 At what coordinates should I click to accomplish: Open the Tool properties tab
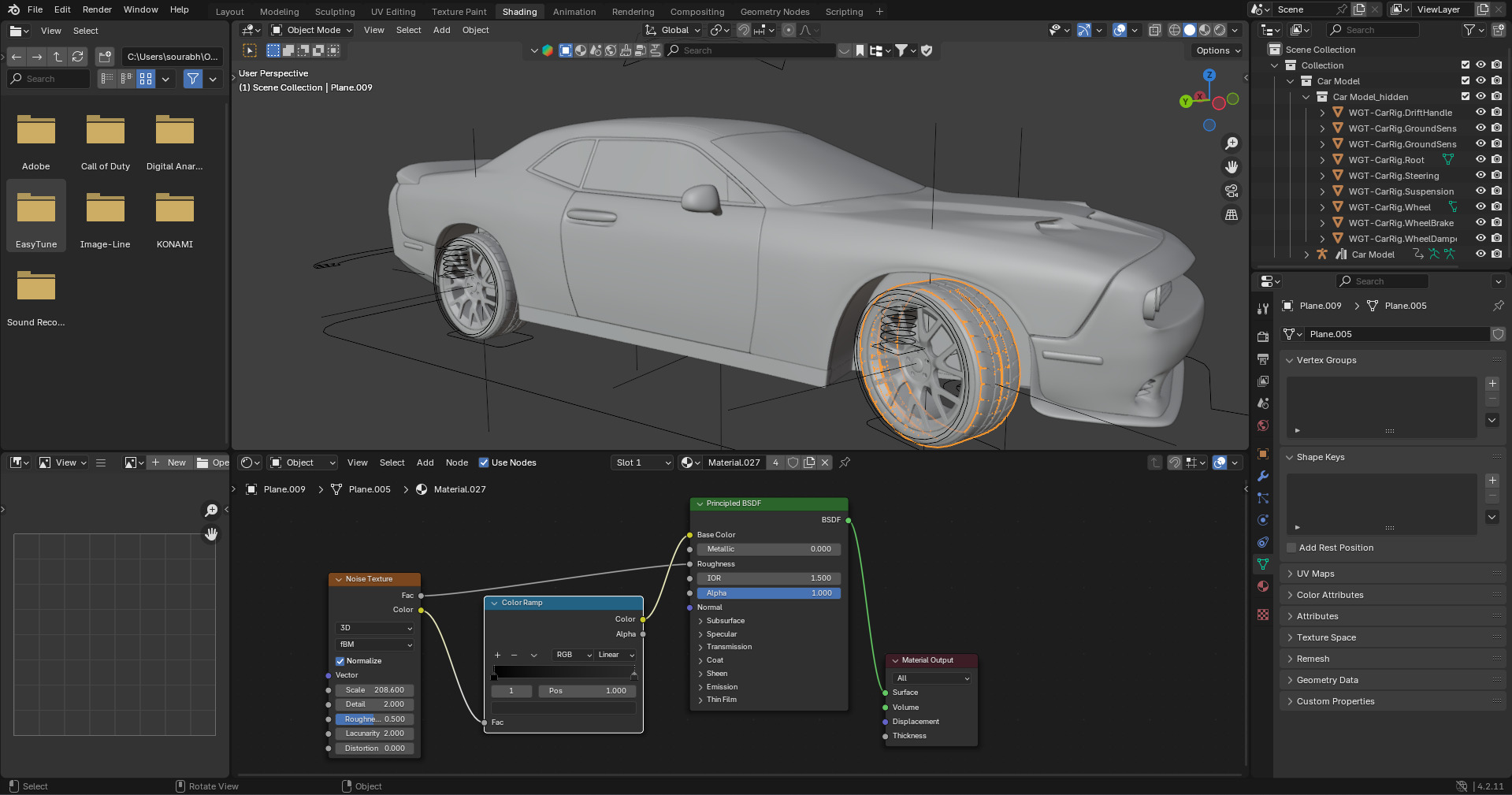[1263, 308]
